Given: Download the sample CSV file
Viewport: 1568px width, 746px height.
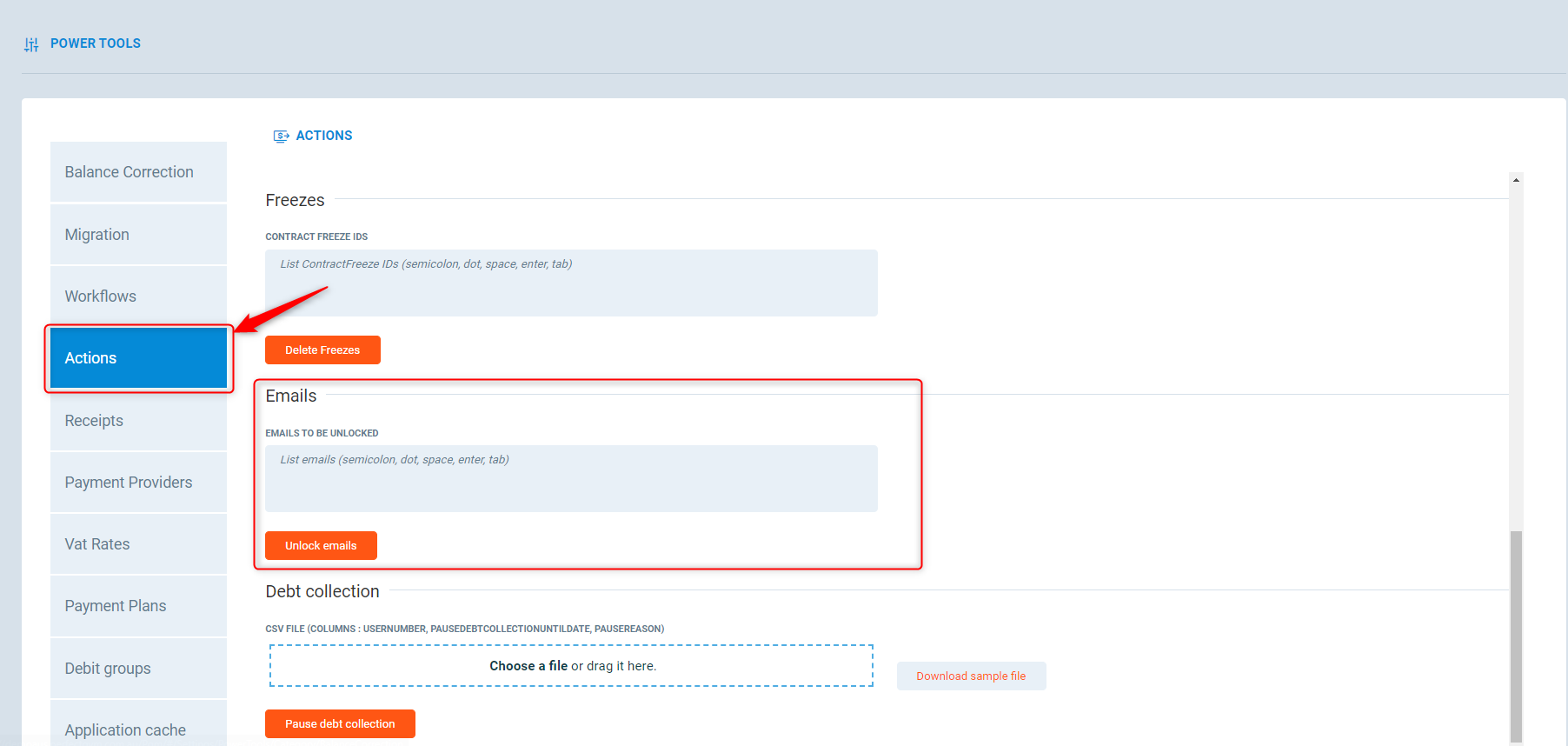Looking at the screenshot, I should coord(971,676).
